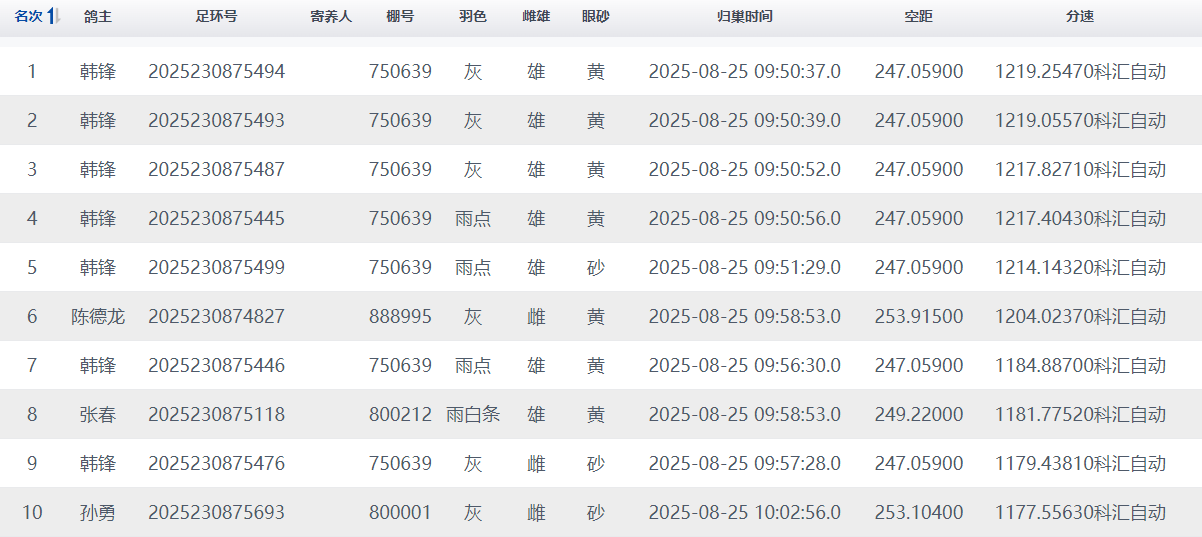Click the 雨白条 feather color cell
1202x537 pixels.
[473, 414]
